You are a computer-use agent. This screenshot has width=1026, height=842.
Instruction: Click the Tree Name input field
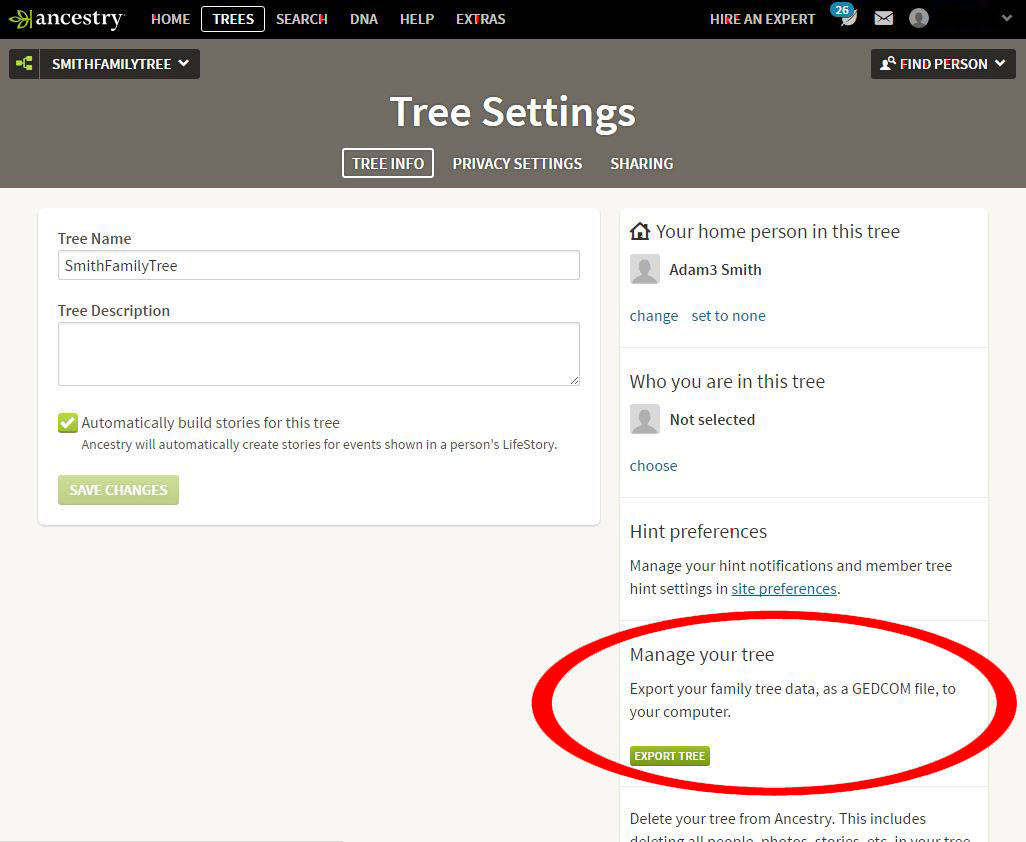pyautogui.click(x=319, y=266)
